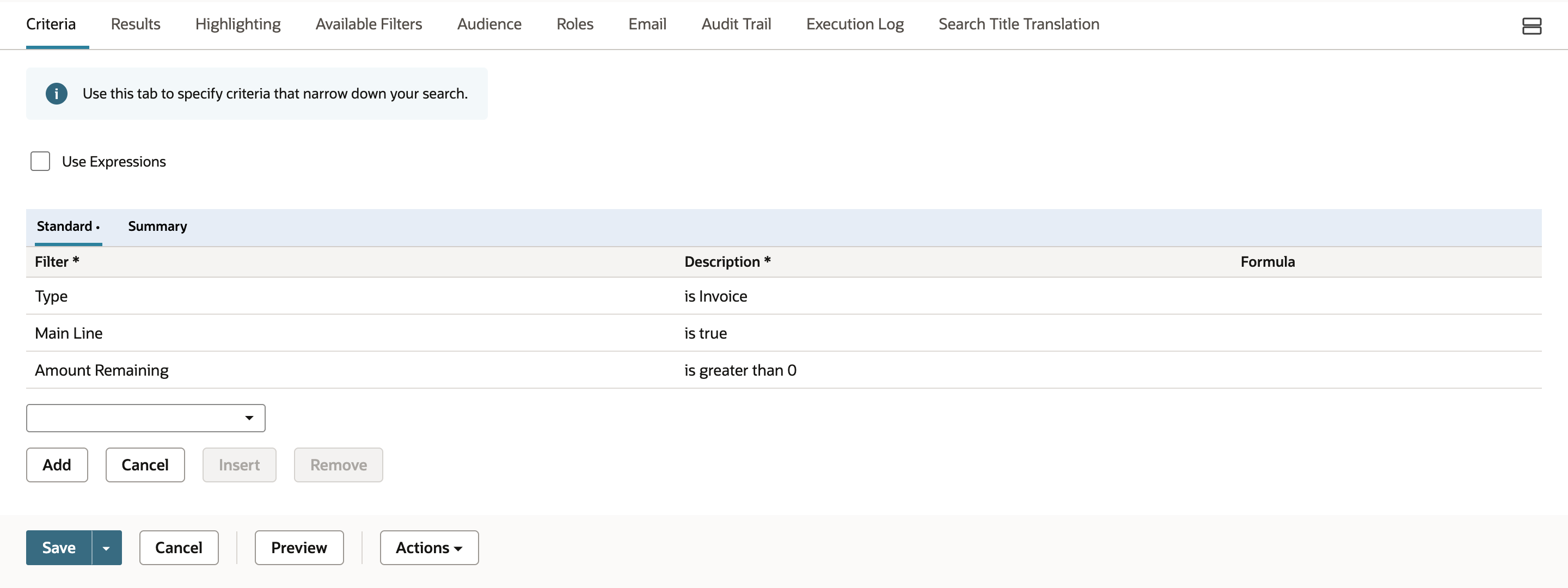Select the Amount Remaining filter row
Viewport: 1568px width, 588px height.
[x=784, y=370]
